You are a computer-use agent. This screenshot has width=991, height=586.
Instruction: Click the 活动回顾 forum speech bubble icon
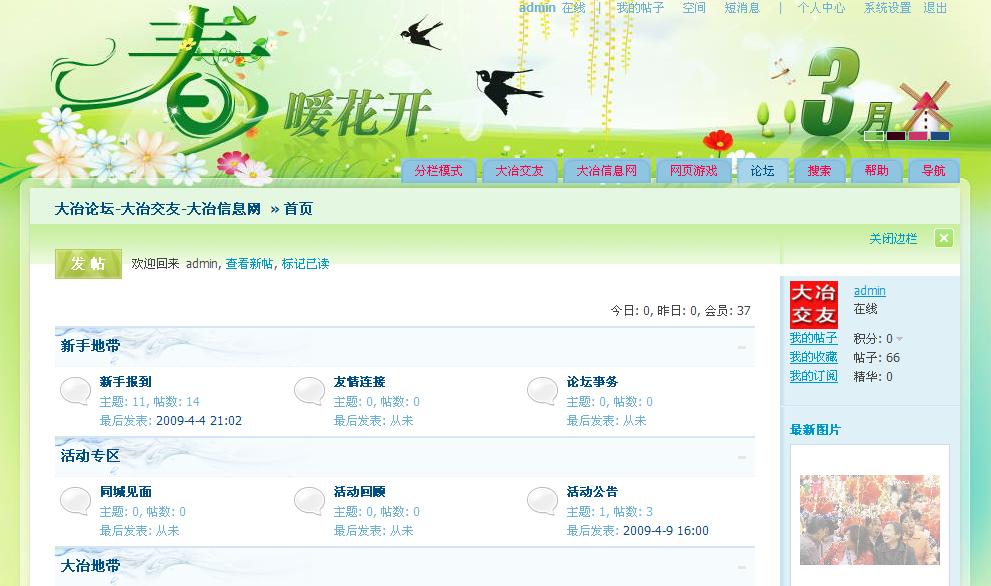310,501
